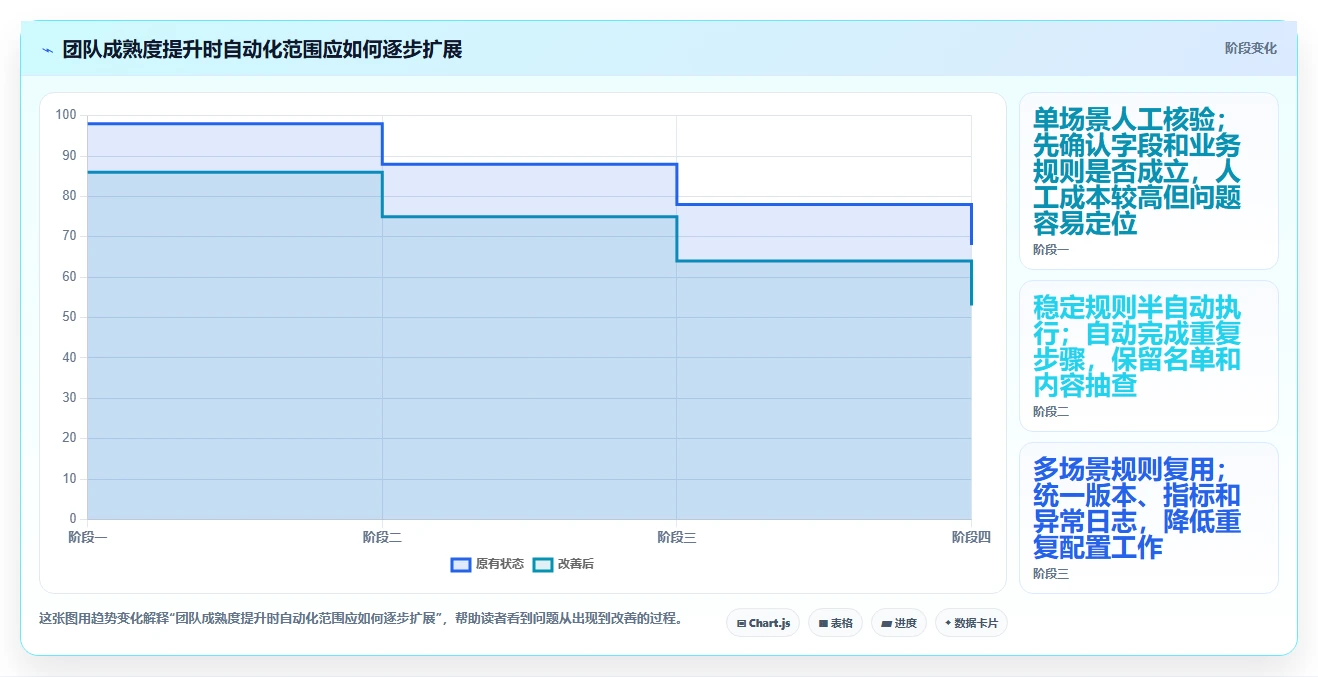
Task: Click the 原有状态 legend label
Action: click(499, 564)
